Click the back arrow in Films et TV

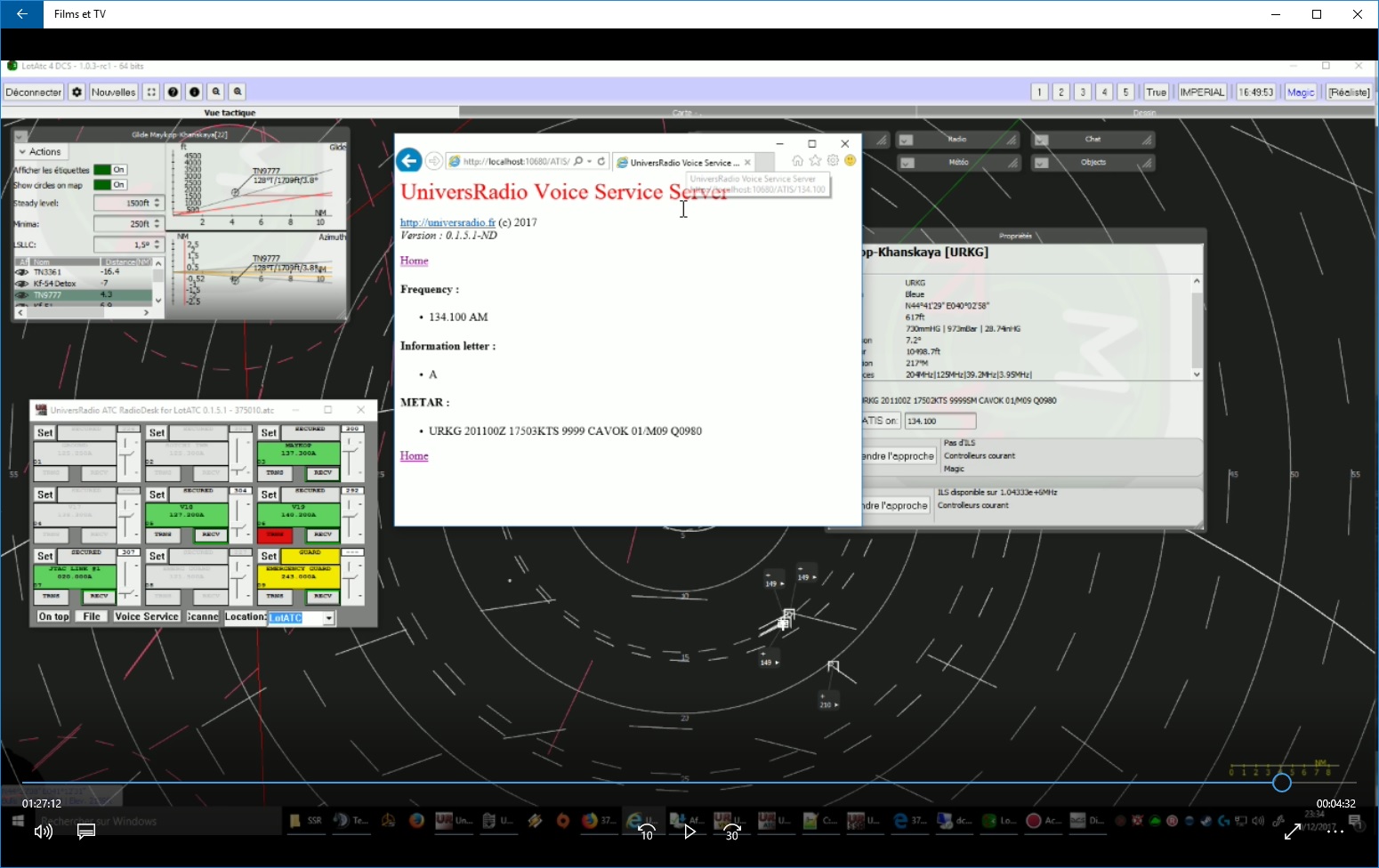tap(21, 14)
